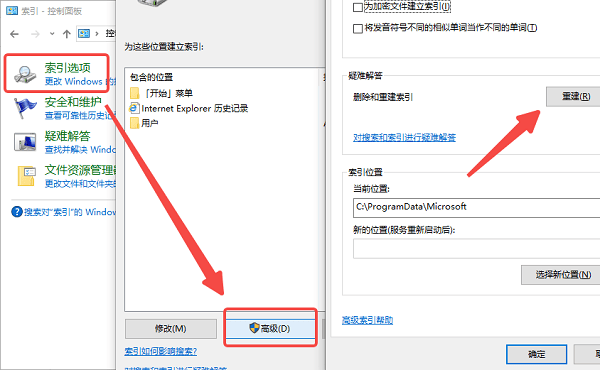The image size is (600, 370).
Task: Click the 文件资源管理器 folder options icon
Action: (26, 176)
